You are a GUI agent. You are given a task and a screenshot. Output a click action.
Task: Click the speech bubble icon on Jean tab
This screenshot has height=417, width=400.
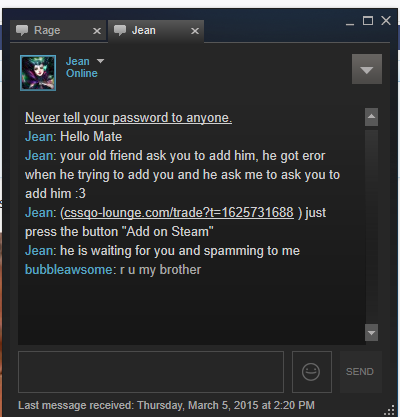coord(120,30)
